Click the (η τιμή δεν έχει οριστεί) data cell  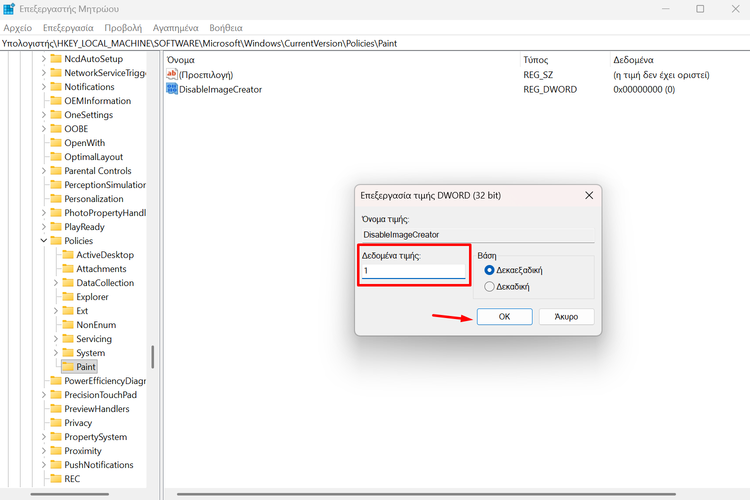point(661,75)
